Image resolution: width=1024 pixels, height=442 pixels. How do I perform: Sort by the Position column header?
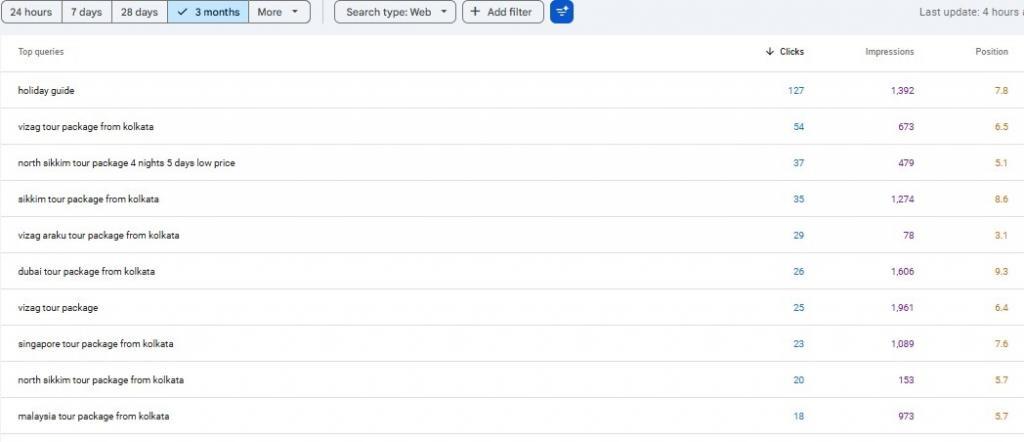[991, 52]
